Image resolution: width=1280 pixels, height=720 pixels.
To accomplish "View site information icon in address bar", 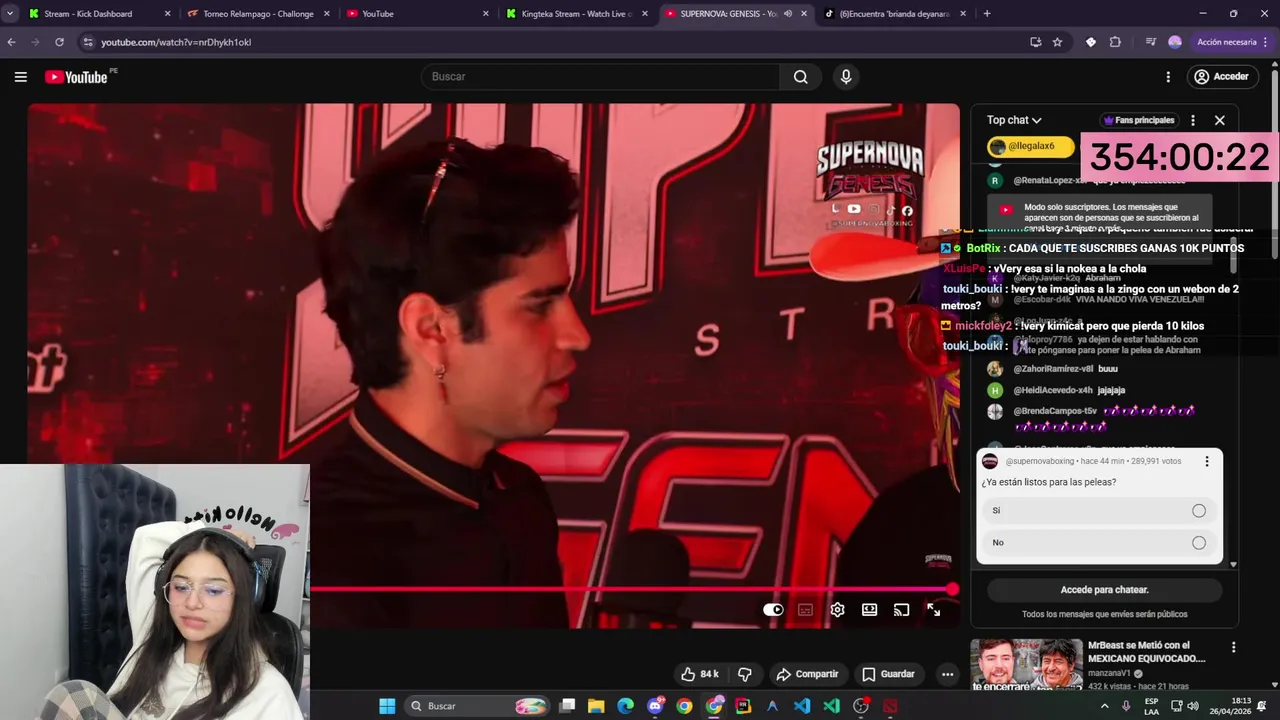I will (x=88, y=42).
